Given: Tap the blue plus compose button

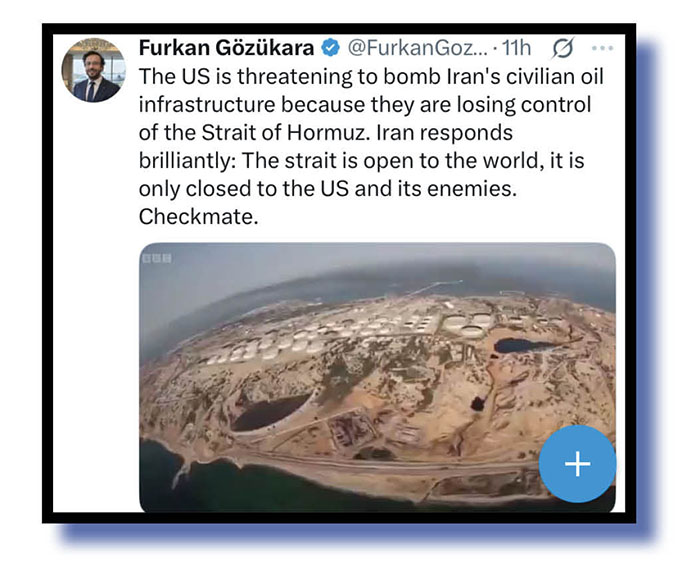Looking at the screenshot, I should [x=577, y=464].
